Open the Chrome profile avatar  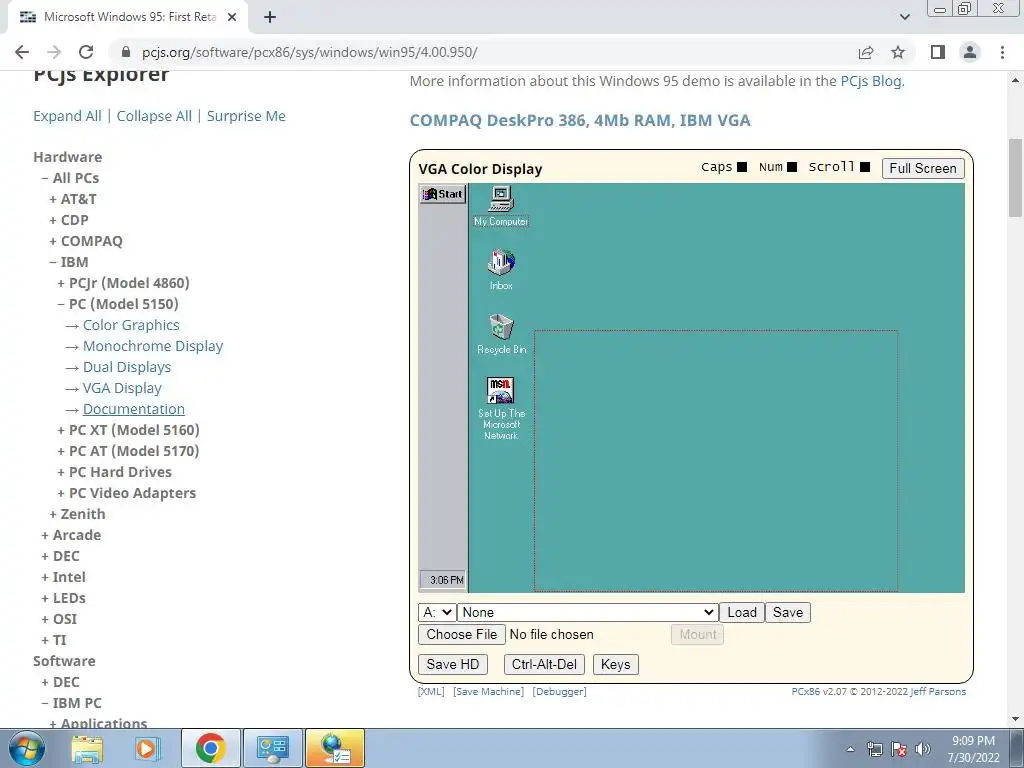970,52
